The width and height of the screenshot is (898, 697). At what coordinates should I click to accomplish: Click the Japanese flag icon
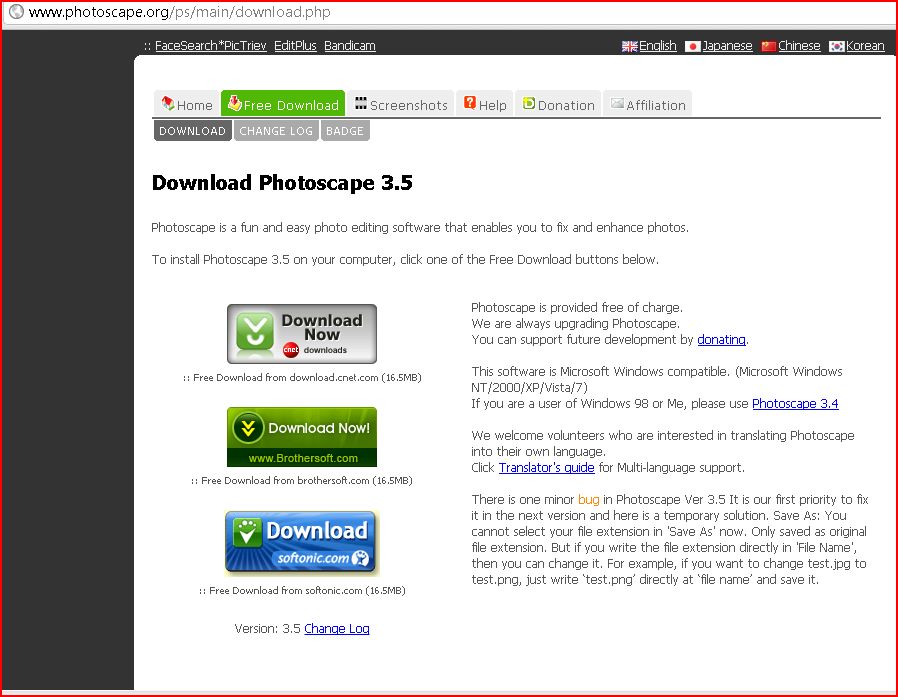(x=692, y=46)
